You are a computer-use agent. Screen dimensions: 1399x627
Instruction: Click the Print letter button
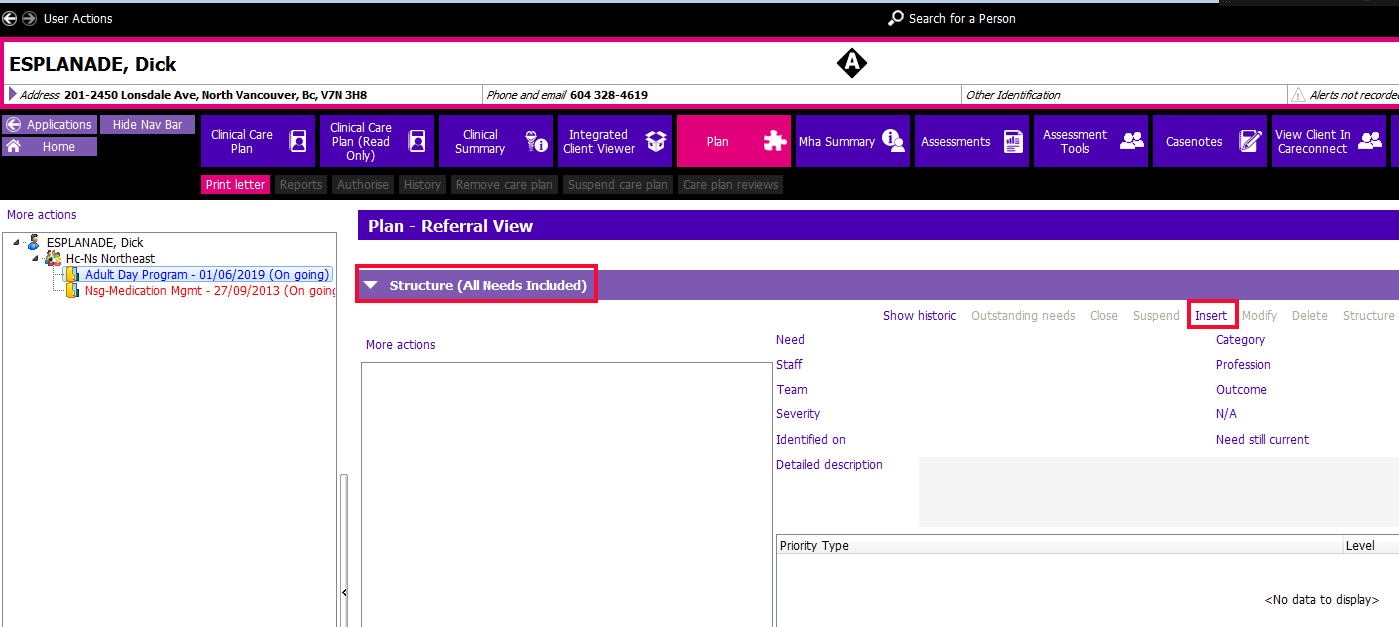[235, 185]
